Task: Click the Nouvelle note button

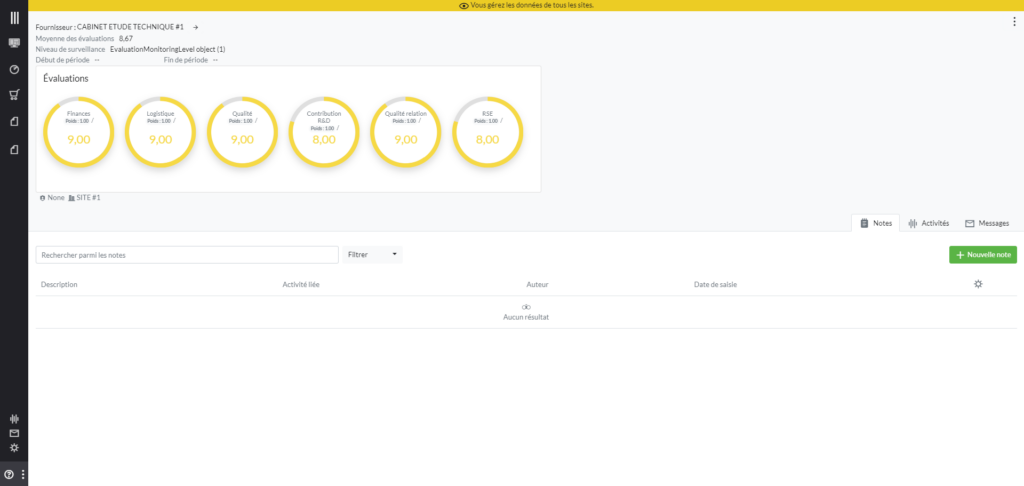Action: [982, 255]
